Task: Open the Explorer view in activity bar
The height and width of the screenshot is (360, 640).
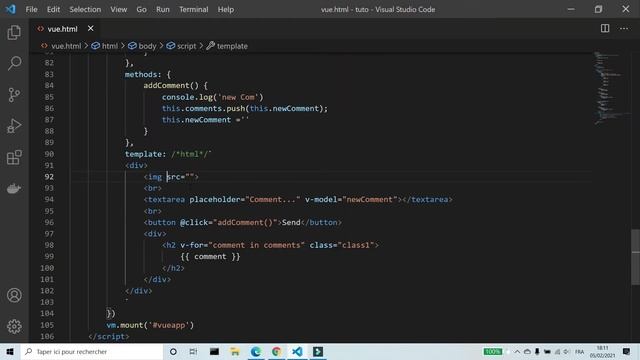Action: click(14, 33)
